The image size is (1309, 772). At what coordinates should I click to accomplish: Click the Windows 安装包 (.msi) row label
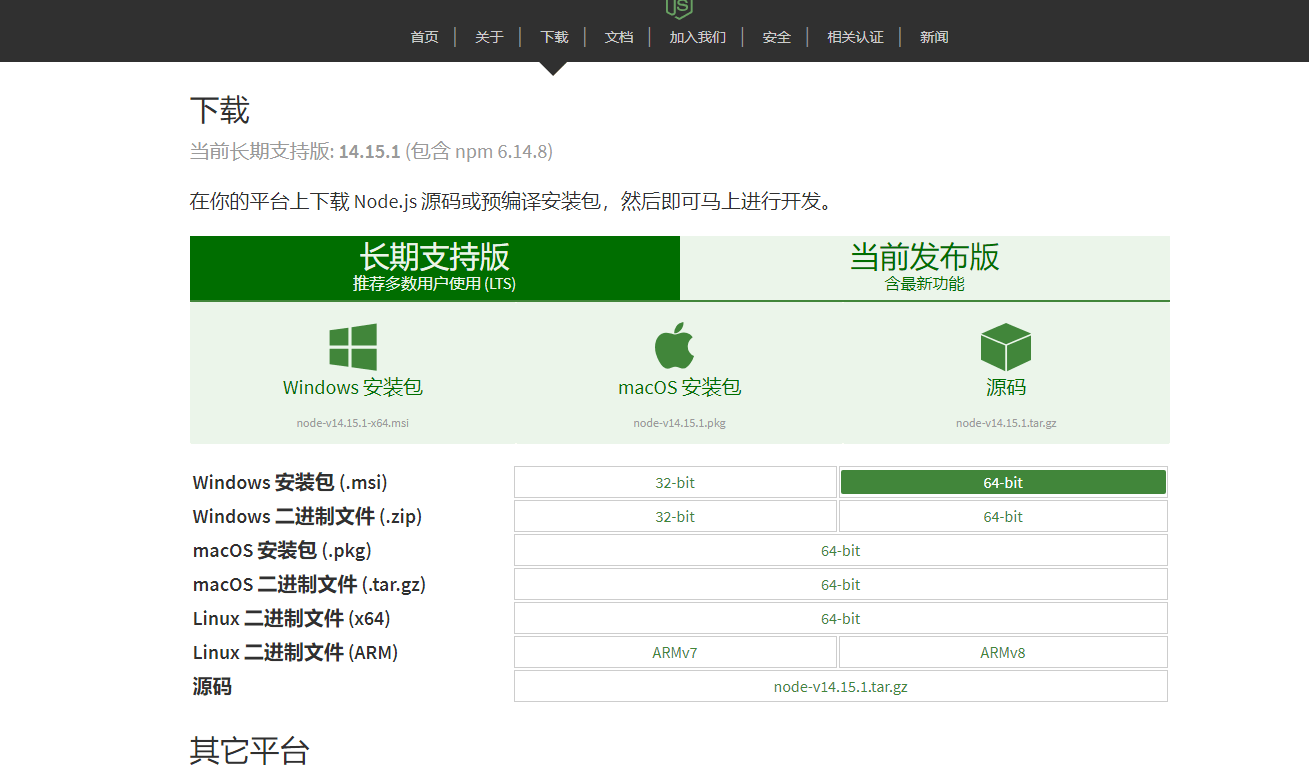point(290,482)
